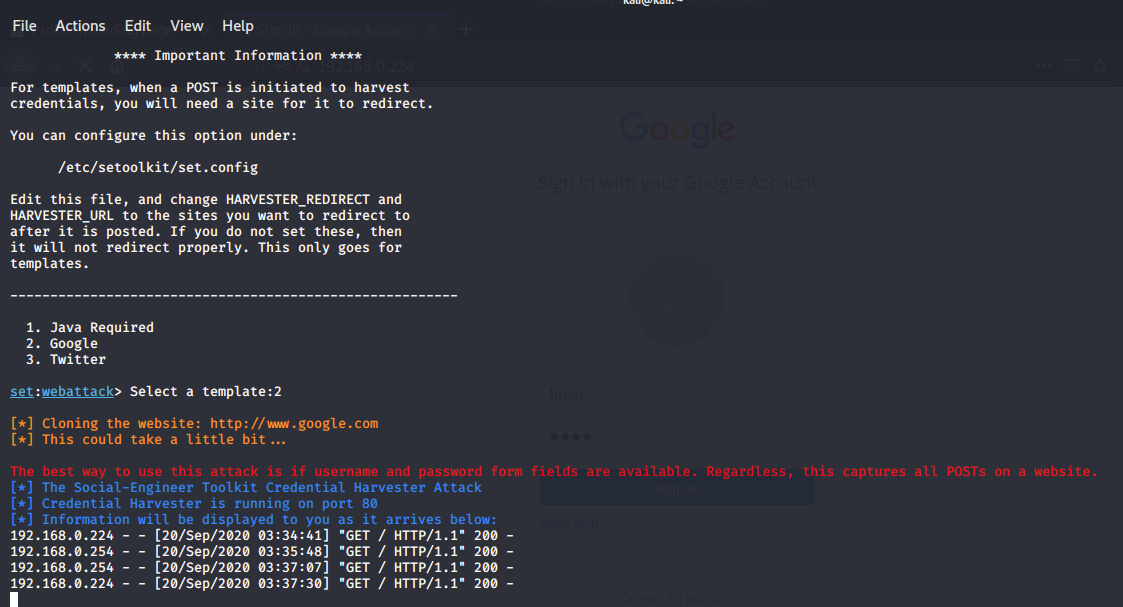Open the View menu
The width and height of the screenshot is (1123, 607).
[x=187, y=26]
